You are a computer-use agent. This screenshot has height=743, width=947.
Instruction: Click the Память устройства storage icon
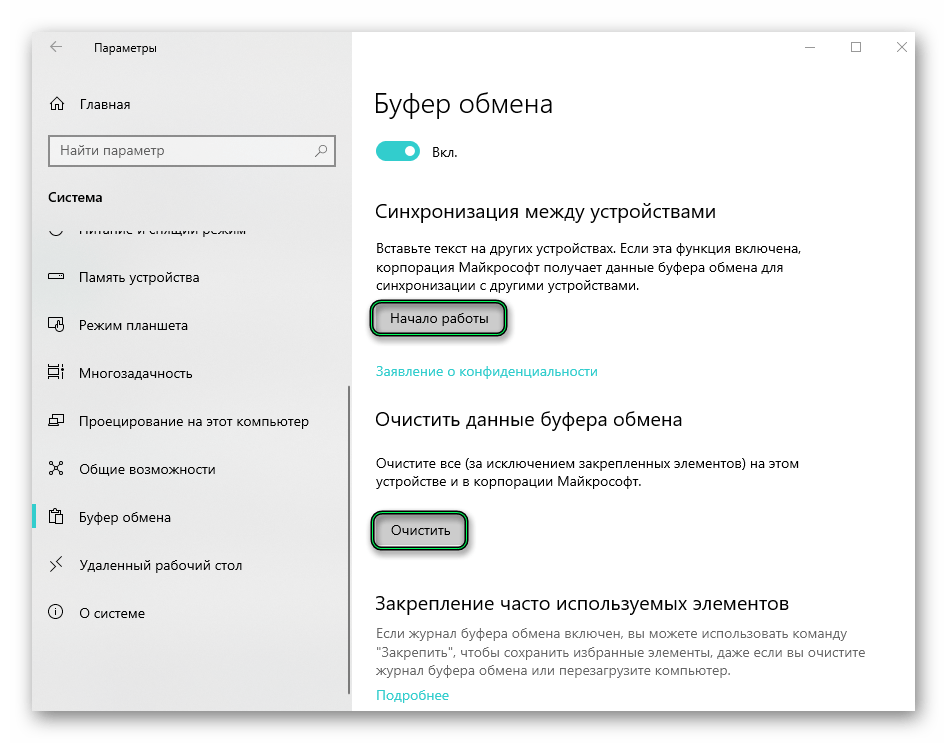tap(57, 277)
